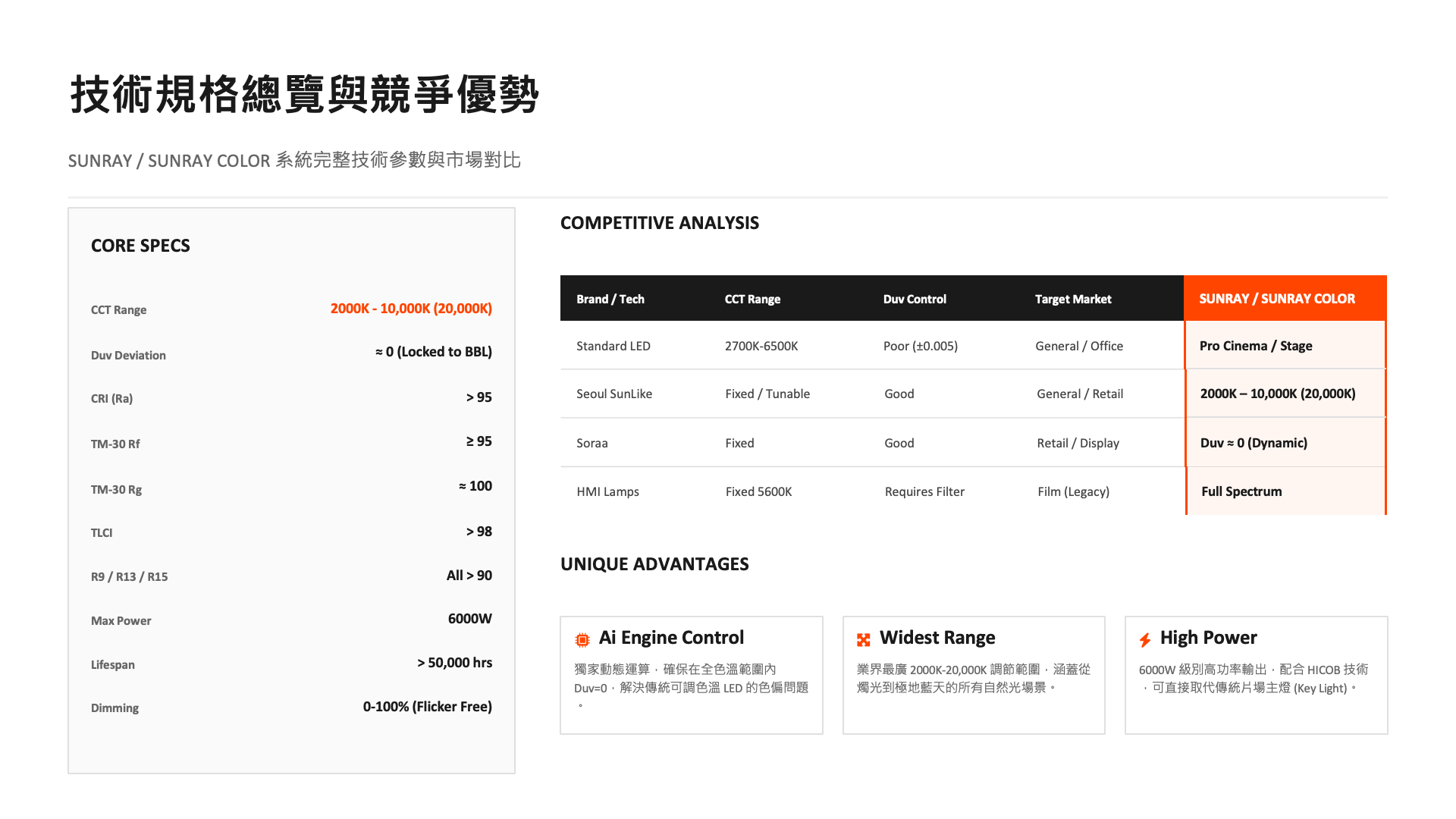
Task: Click the Full Spectrum highlighted cell
Action: coord(1241,491)
